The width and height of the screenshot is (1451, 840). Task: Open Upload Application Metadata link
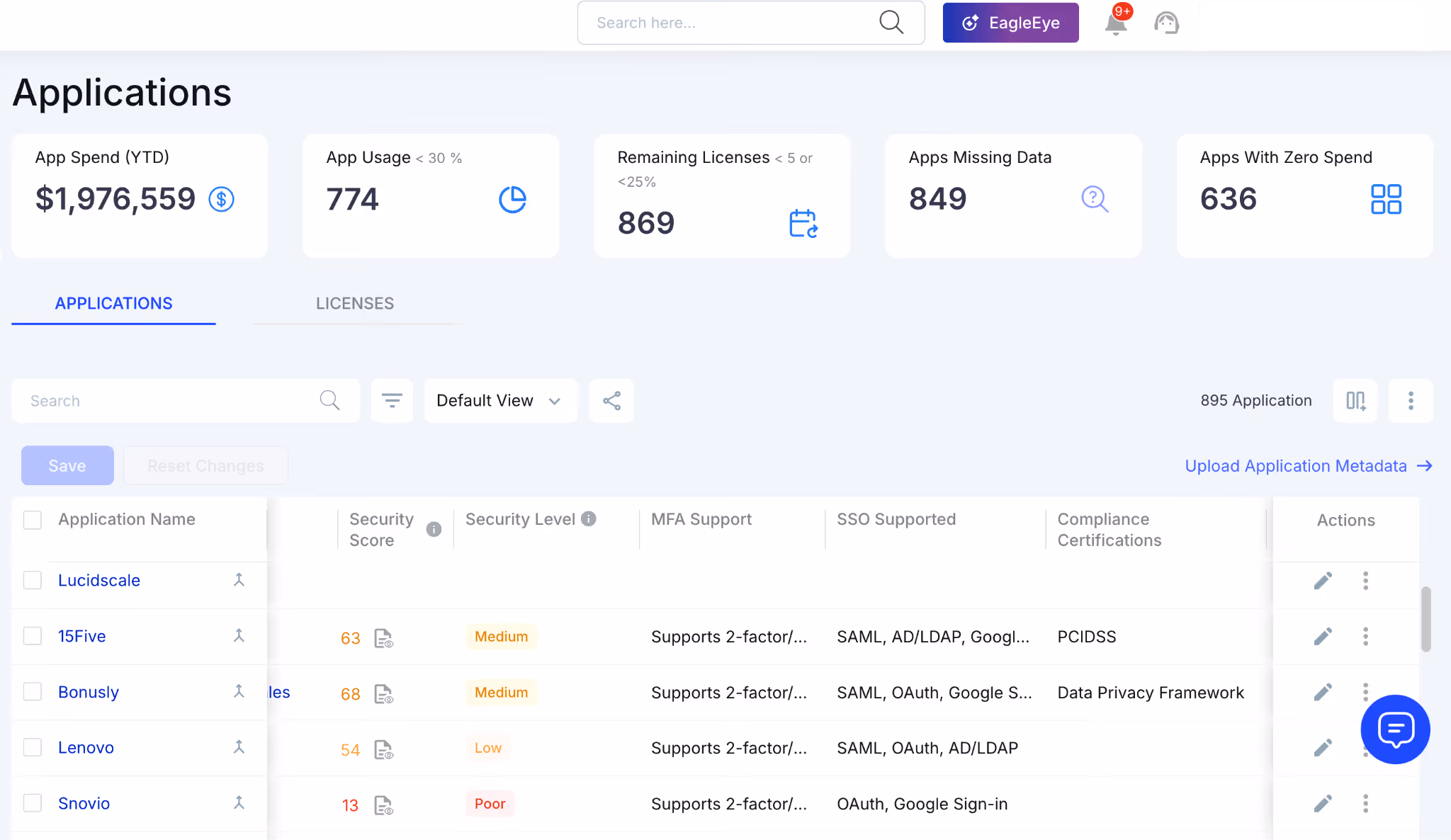coord(1309,466)
